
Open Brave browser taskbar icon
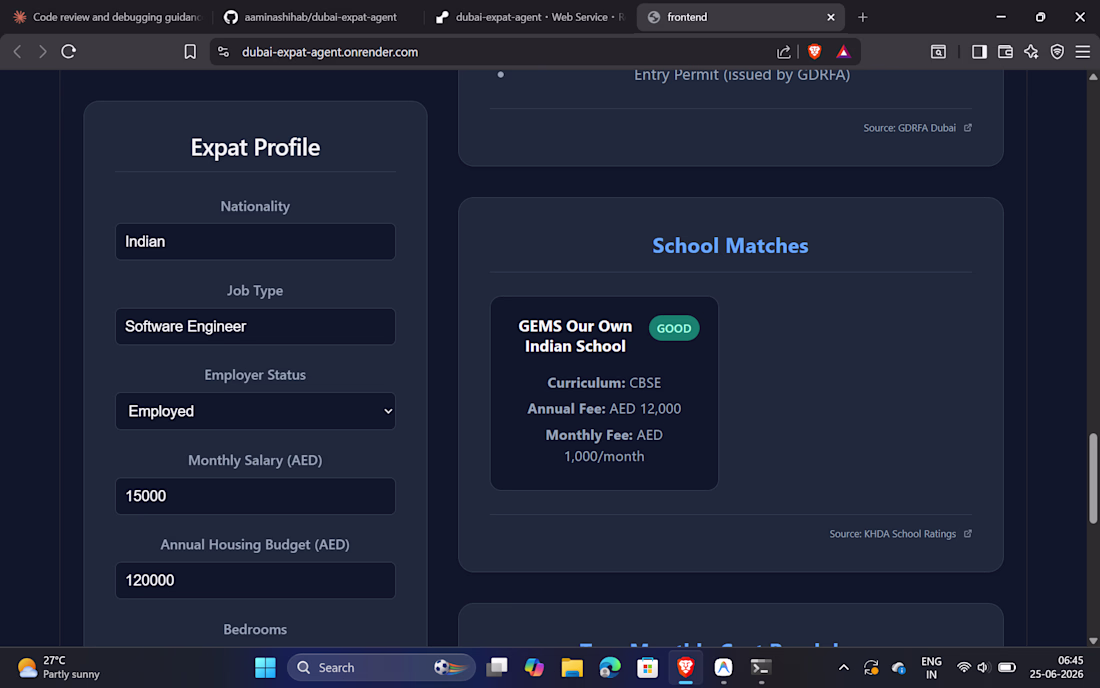tap(685, 668)
